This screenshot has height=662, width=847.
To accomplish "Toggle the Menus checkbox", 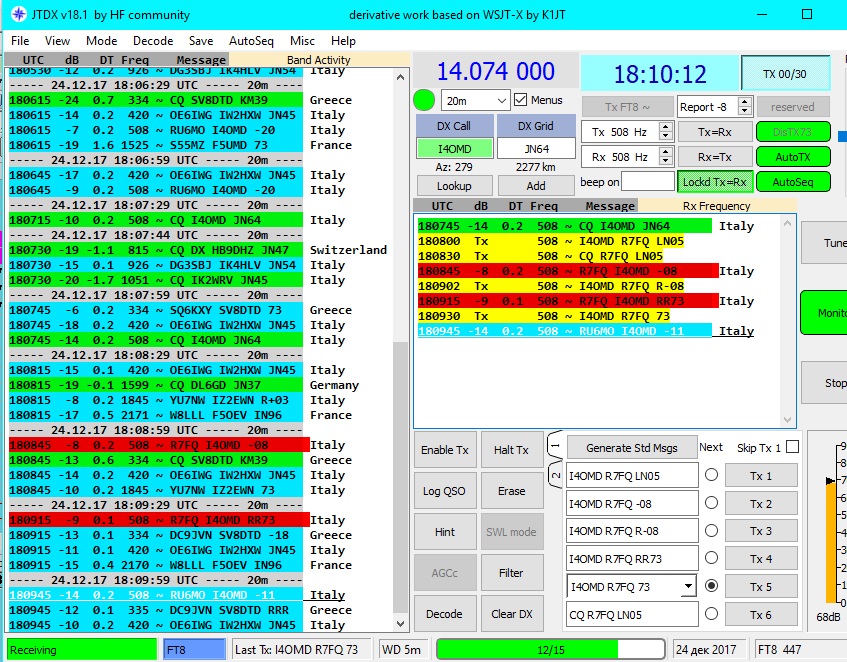I will point(521,100).
